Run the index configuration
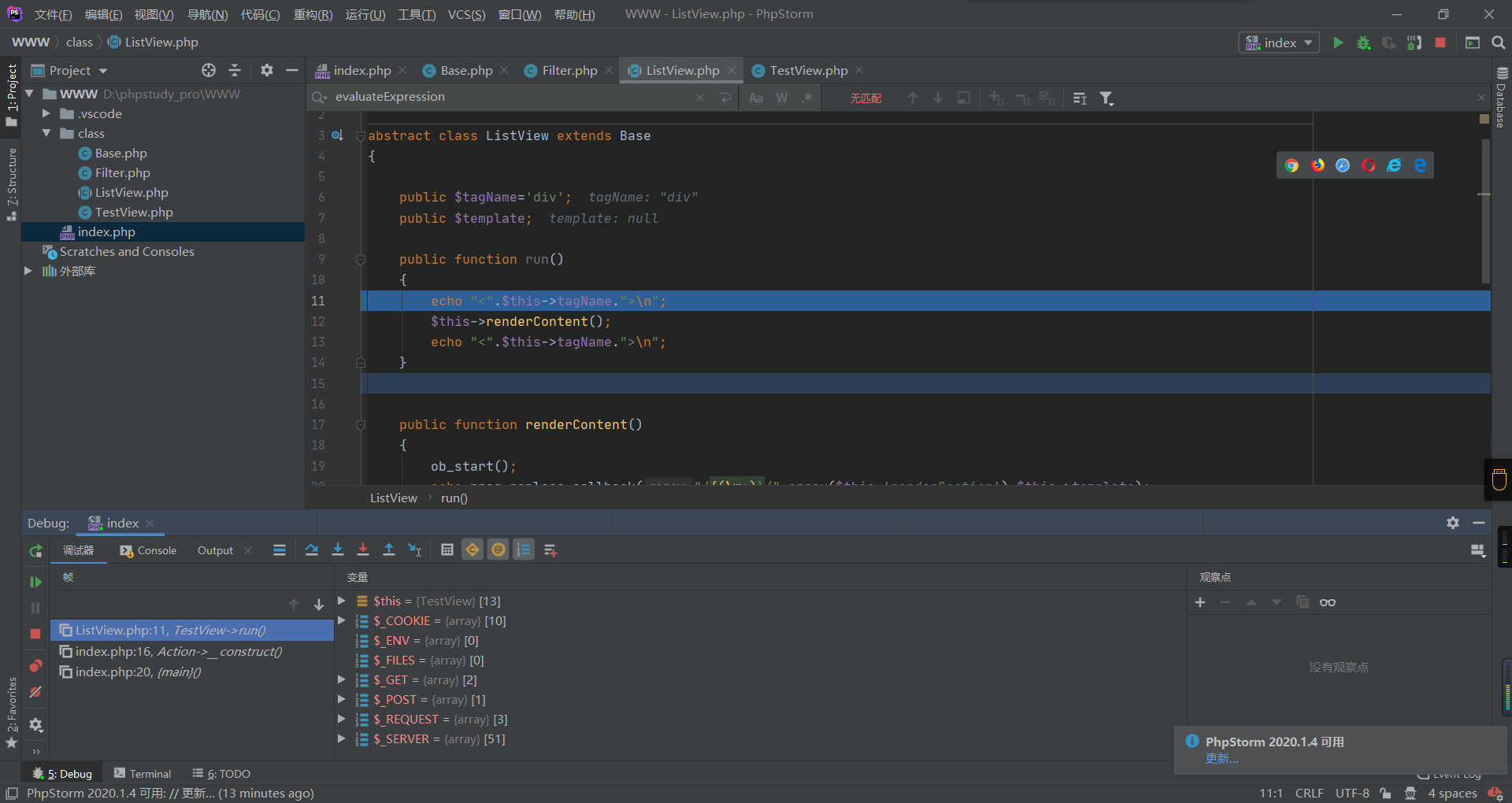Screen dimensions: 1512x803 (1338, 43)
